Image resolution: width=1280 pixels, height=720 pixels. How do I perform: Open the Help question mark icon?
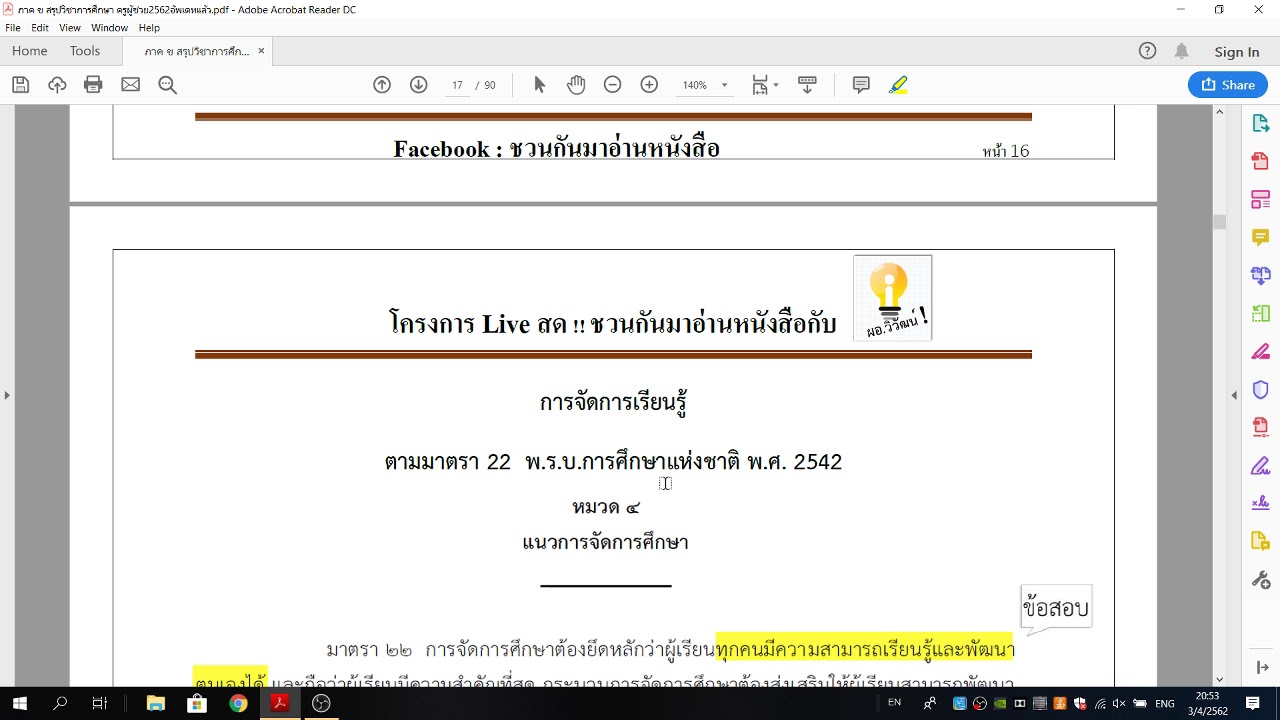click(1148, 51)
